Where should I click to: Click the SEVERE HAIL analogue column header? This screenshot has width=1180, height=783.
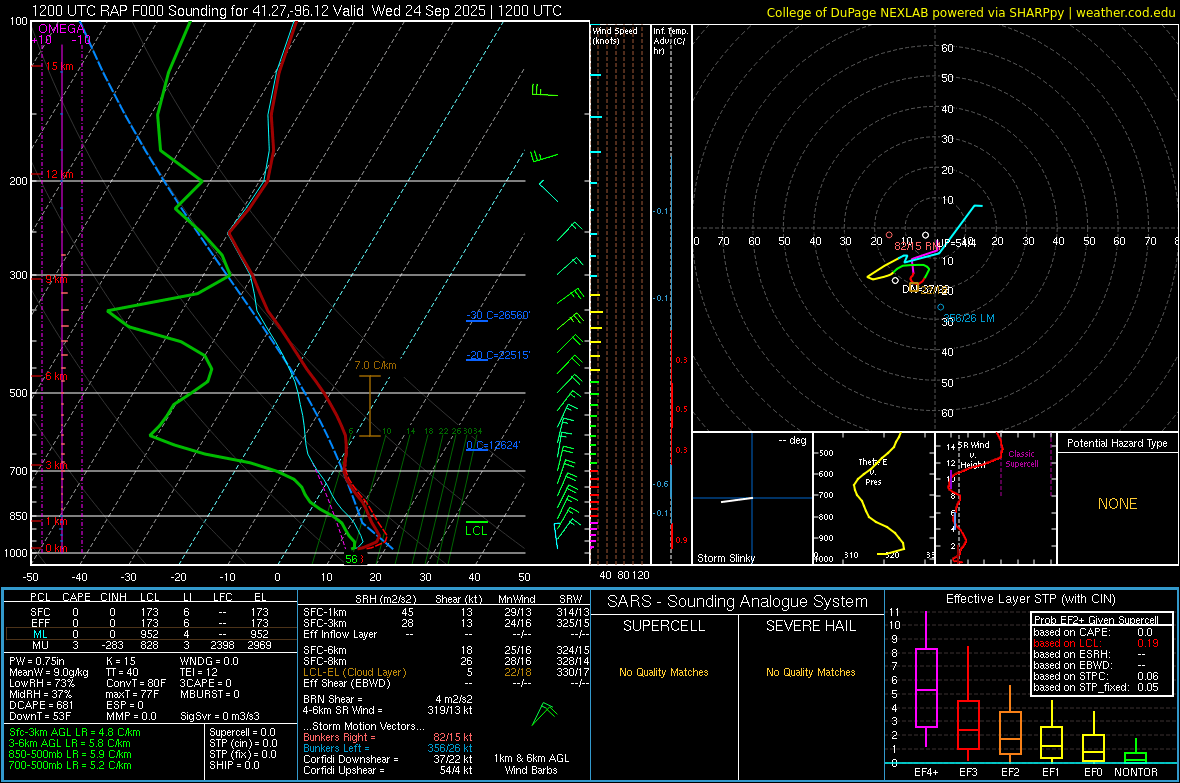(811, 626)
